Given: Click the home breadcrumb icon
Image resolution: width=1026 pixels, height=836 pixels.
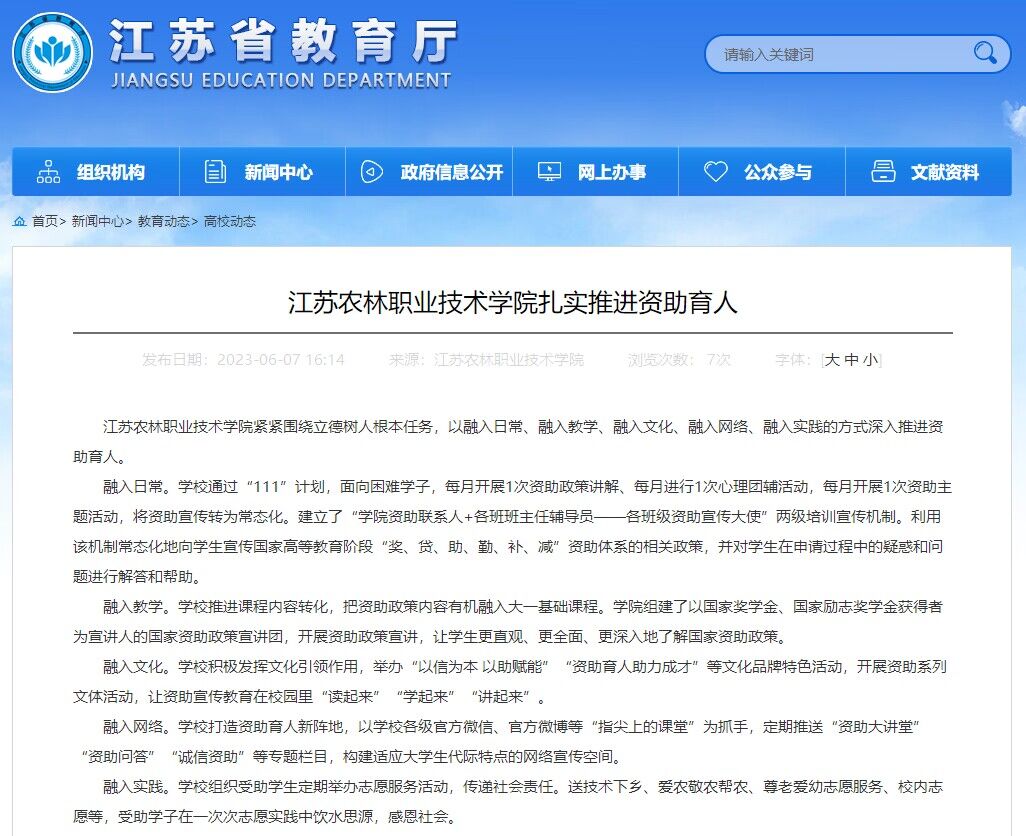Looking at the screenshot, I should pyautogui.click(x=20, y=221).
